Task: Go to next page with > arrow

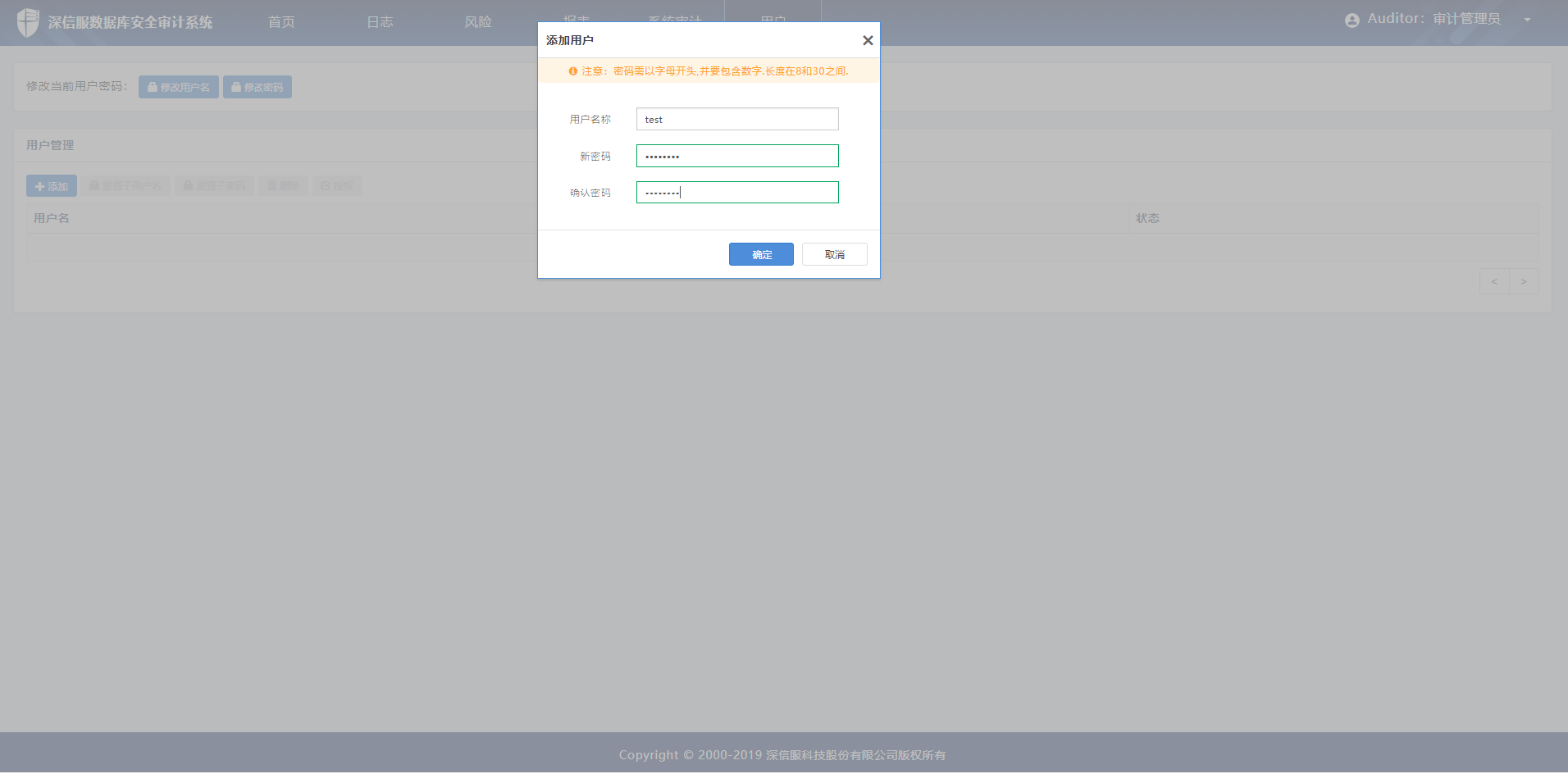Action: [x=1524, y=281]
